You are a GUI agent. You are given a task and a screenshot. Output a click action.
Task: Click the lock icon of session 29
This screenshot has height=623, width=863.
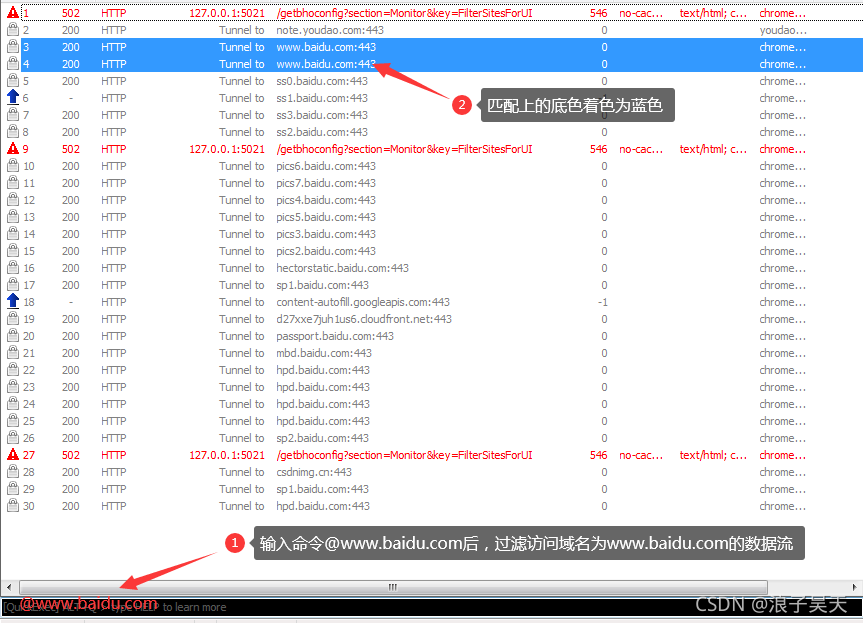pyautogui.click(x=13, y=489)
